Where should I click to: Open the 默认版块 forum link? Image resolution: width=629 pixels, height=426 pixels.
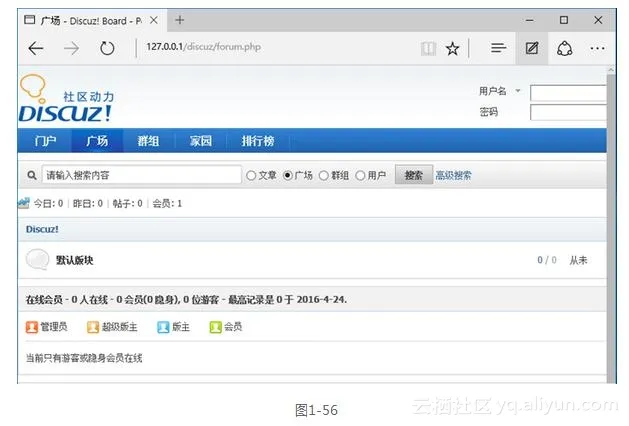point(75,260)
